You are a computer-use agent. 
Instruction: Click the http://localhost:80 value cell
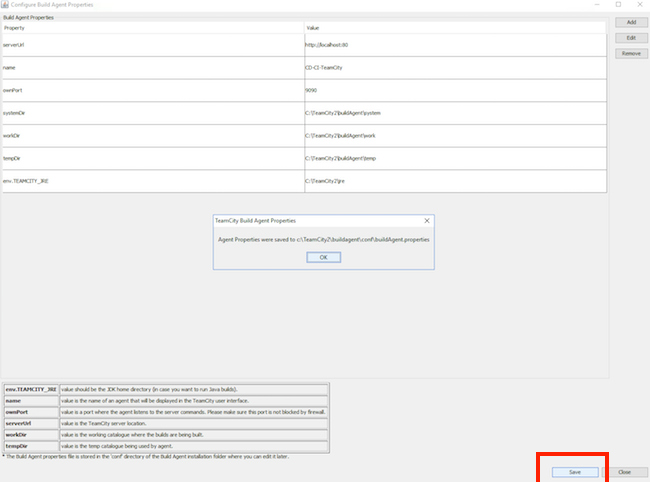[x=456, y=45]
